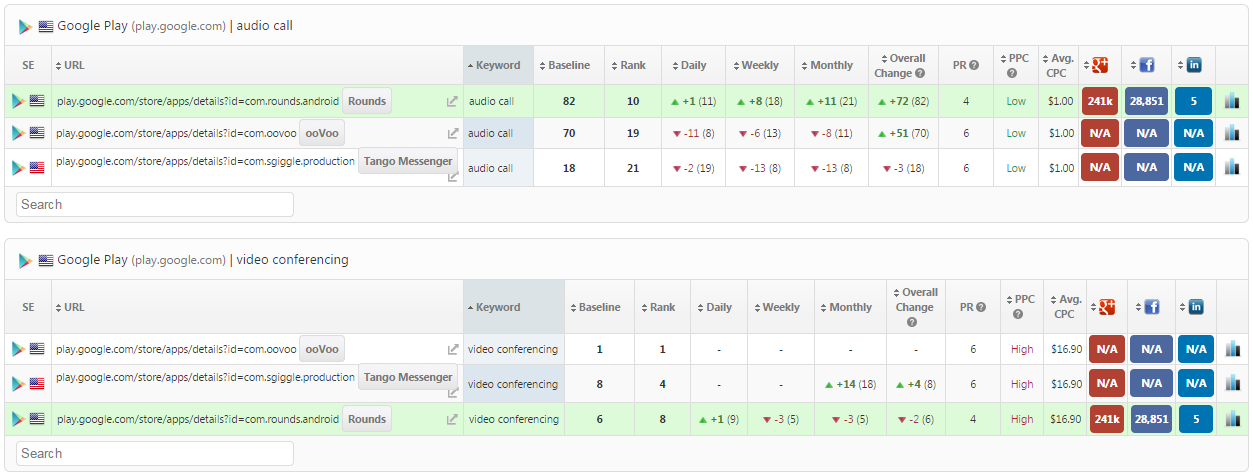Click external link icon for Tango Messenger in audio call table
This screenshot has width=1253, height=475.
[x=452, y=176]
